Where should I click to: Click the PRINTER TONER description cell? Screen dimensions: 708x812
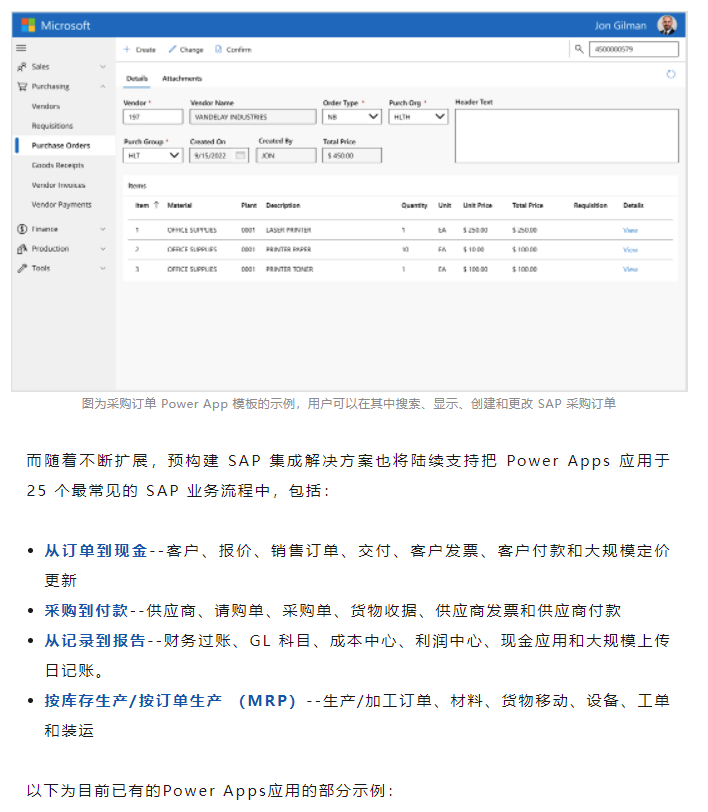pyautogui.click(x=290, y=269)
